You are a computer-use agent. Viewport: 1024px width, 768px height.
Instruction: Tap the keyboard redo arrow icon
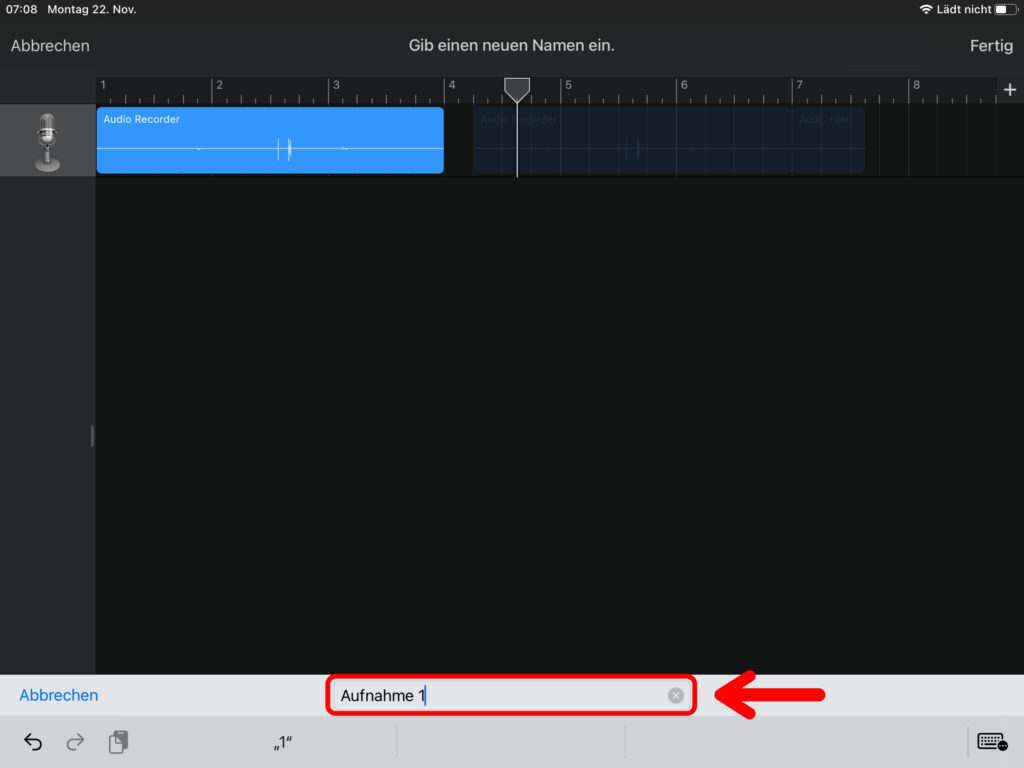click(75, 742)
